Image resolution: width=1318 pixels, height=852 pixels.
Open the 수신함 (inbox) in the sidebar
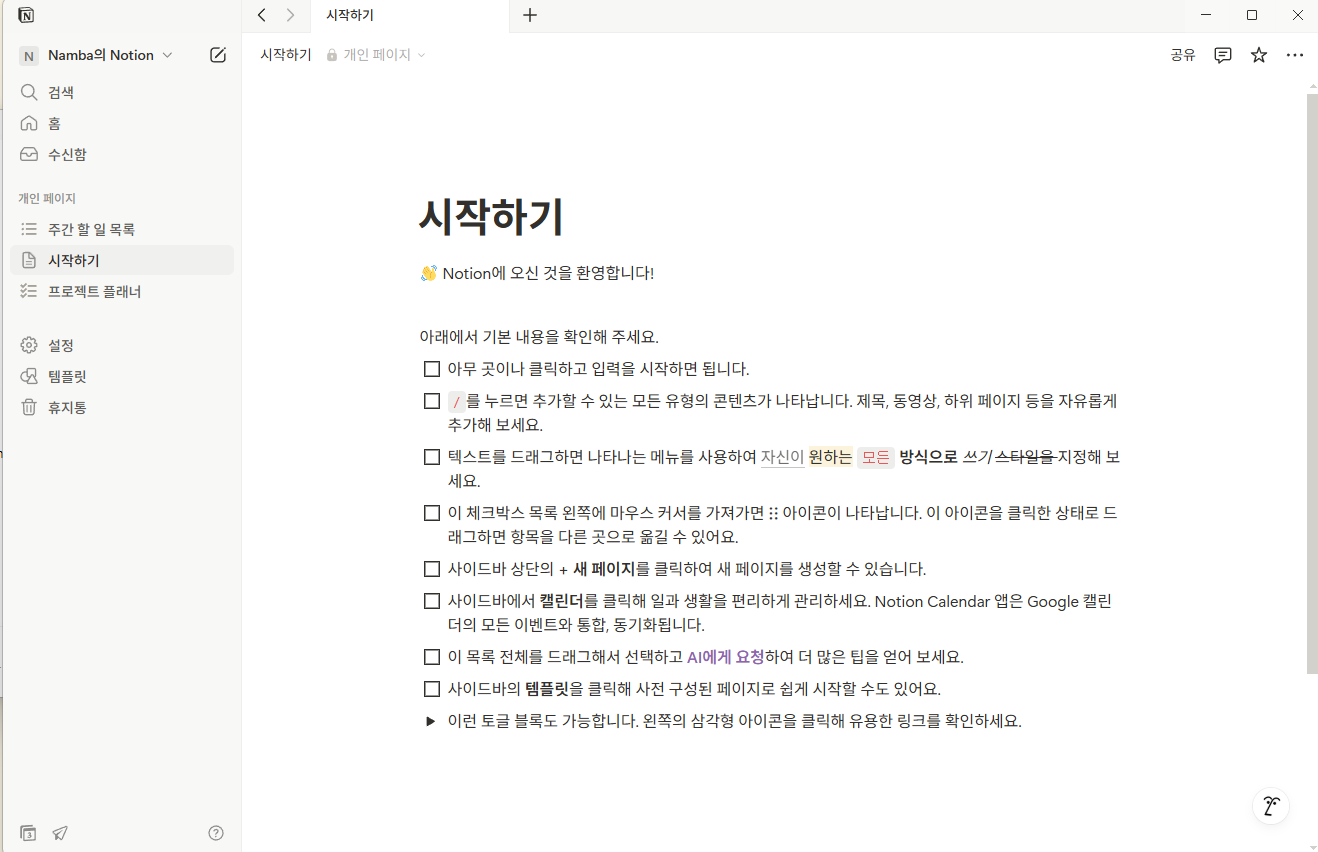click(63, 154)
